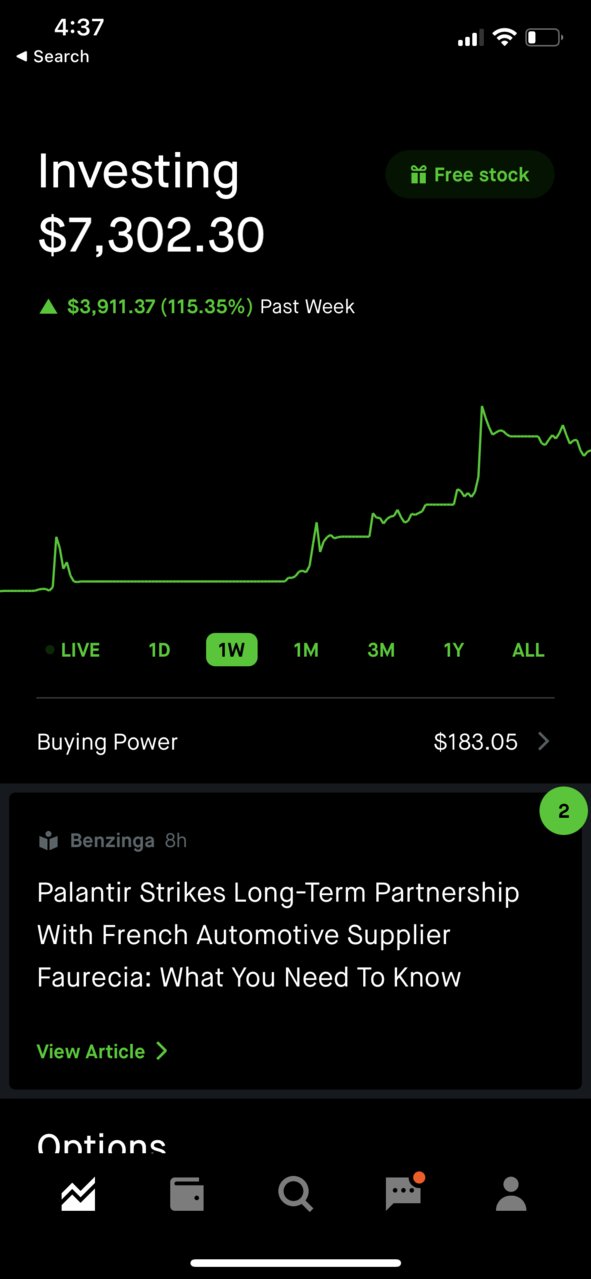Open the wallet cash tab icon

click(187, 1194)
